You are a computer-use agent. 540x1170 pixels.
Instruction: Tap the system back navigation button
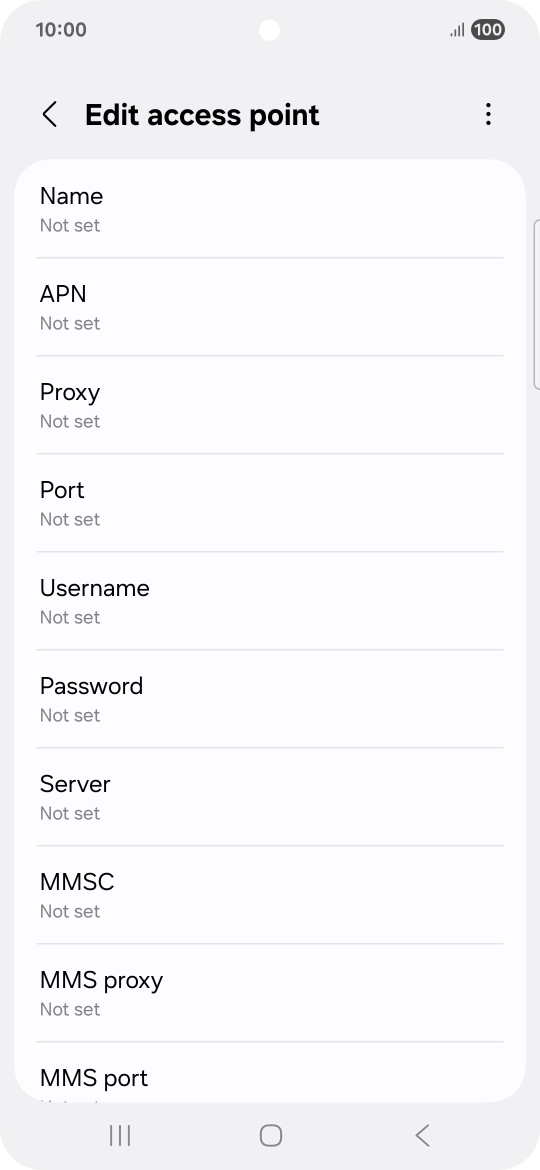[x=422, y=1136]
